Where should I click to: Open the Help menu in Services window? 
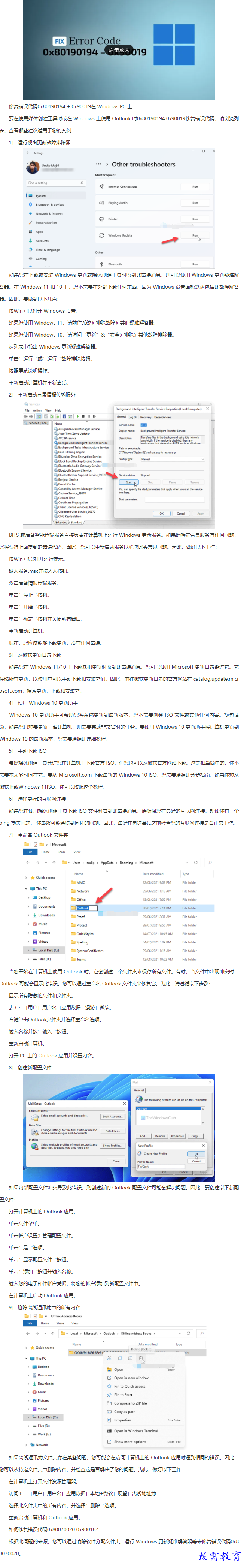point(58,410)
